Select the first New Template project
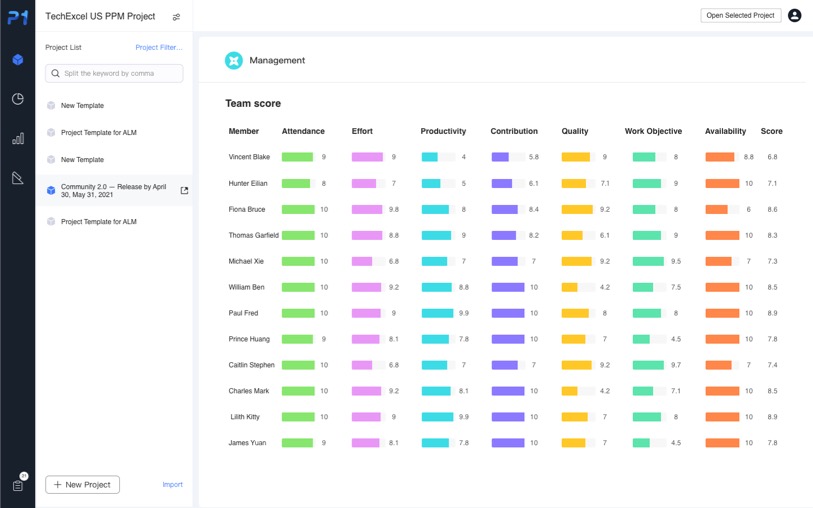The width and height of the screenshot is (813, 508). [82, 105]
